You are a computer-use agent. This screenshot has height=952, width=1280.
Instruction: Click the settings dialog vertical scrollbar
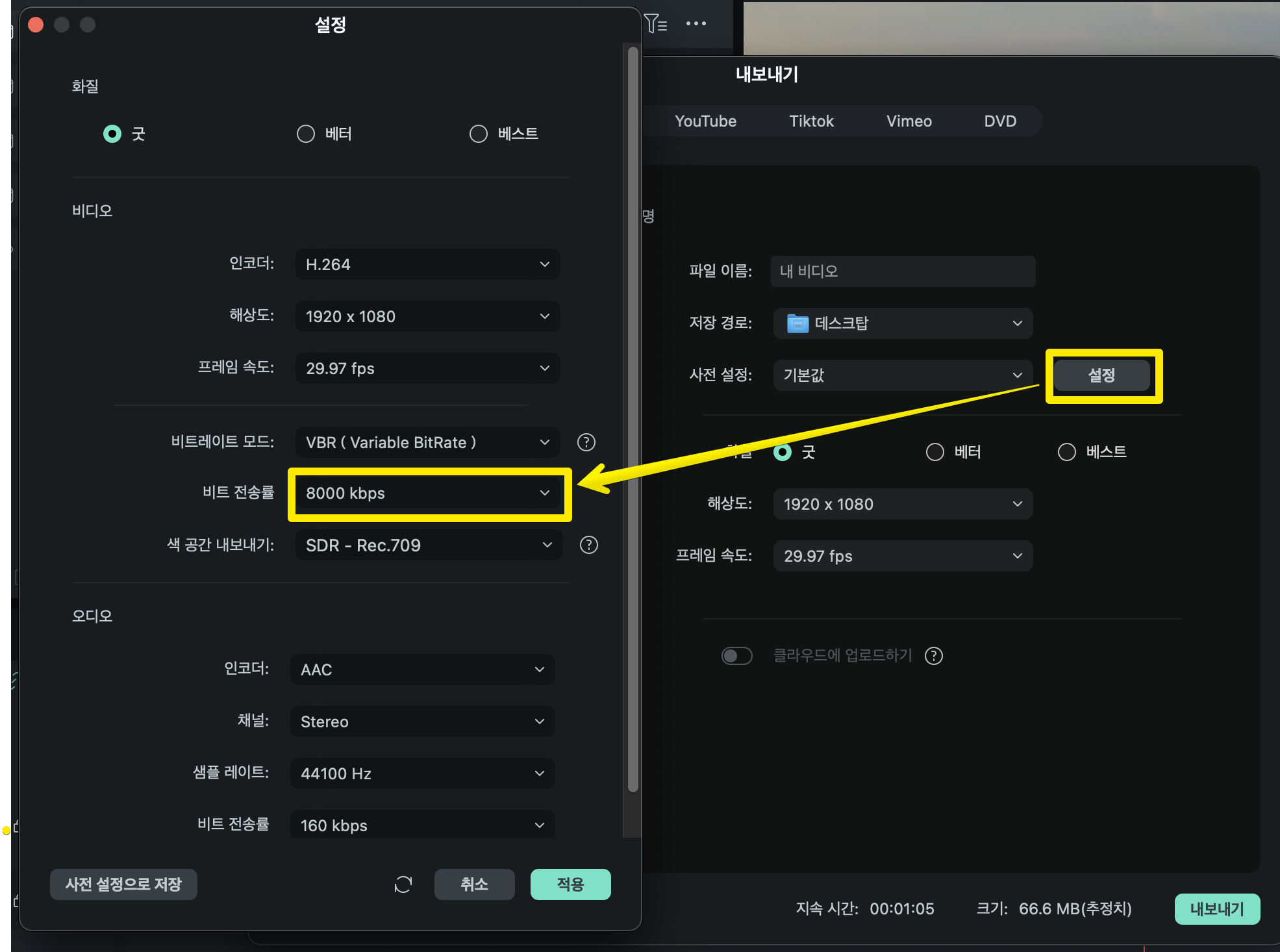[x=633, y=416]
